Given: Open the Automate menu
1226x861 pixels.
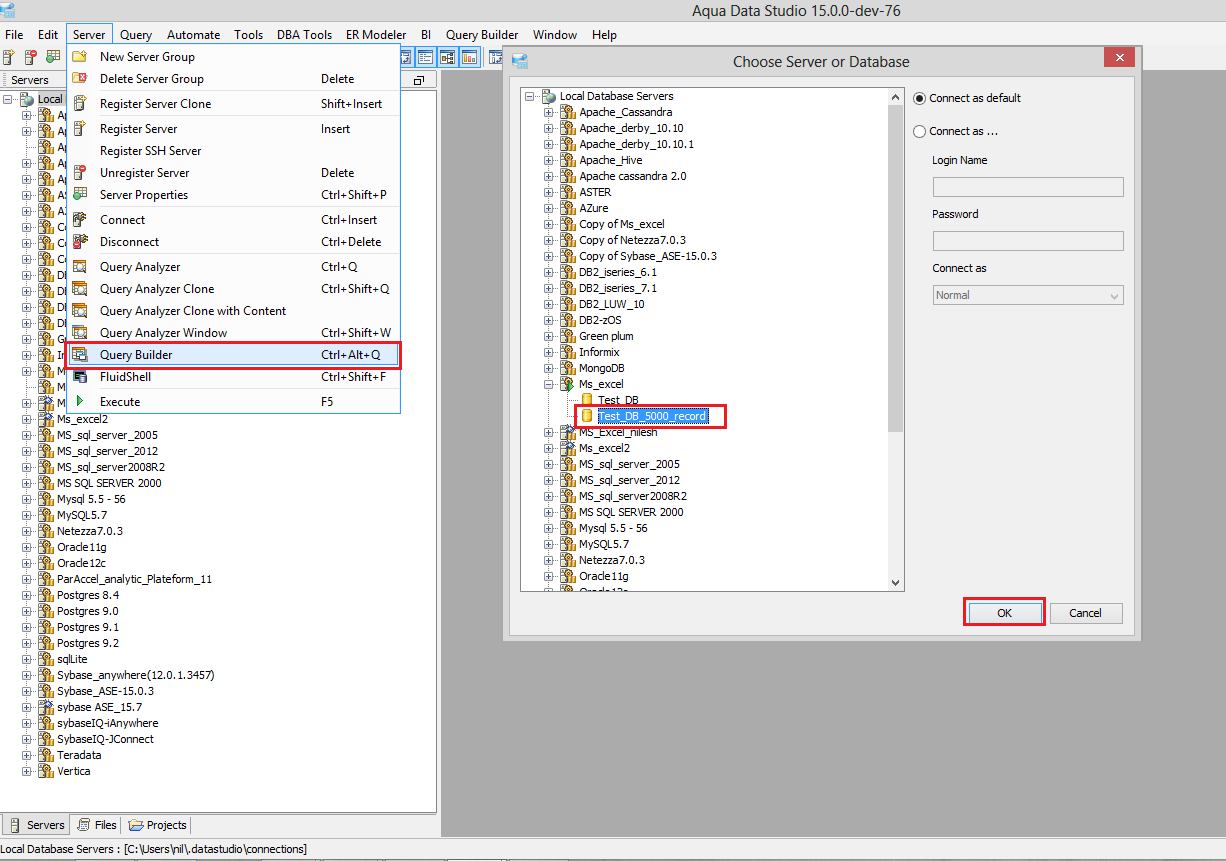Looking at the screenshot, I should 193,34.
